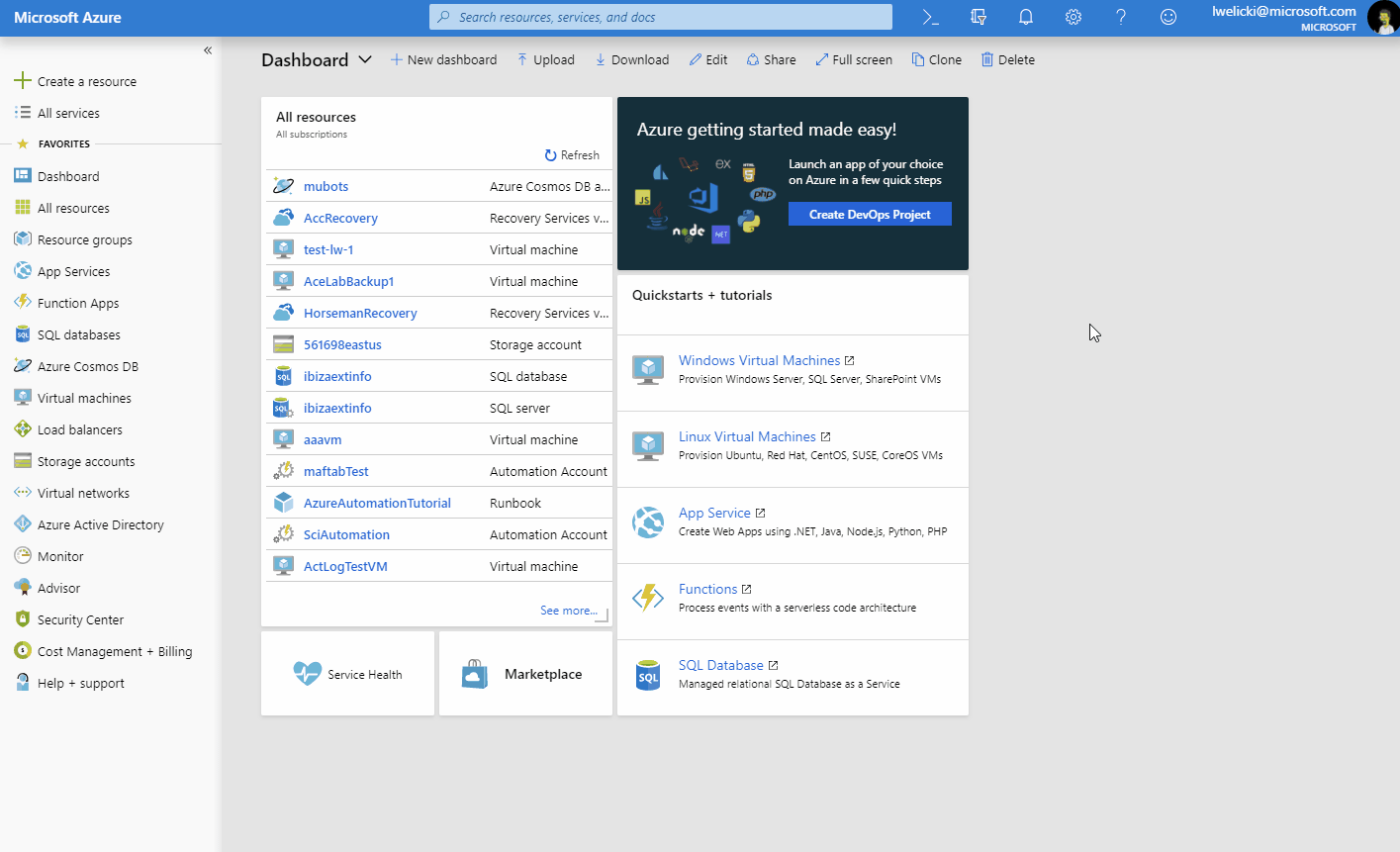Open Virtual machines from sidebar
Screen dimensions: 1400x852
tap(86, 397)
